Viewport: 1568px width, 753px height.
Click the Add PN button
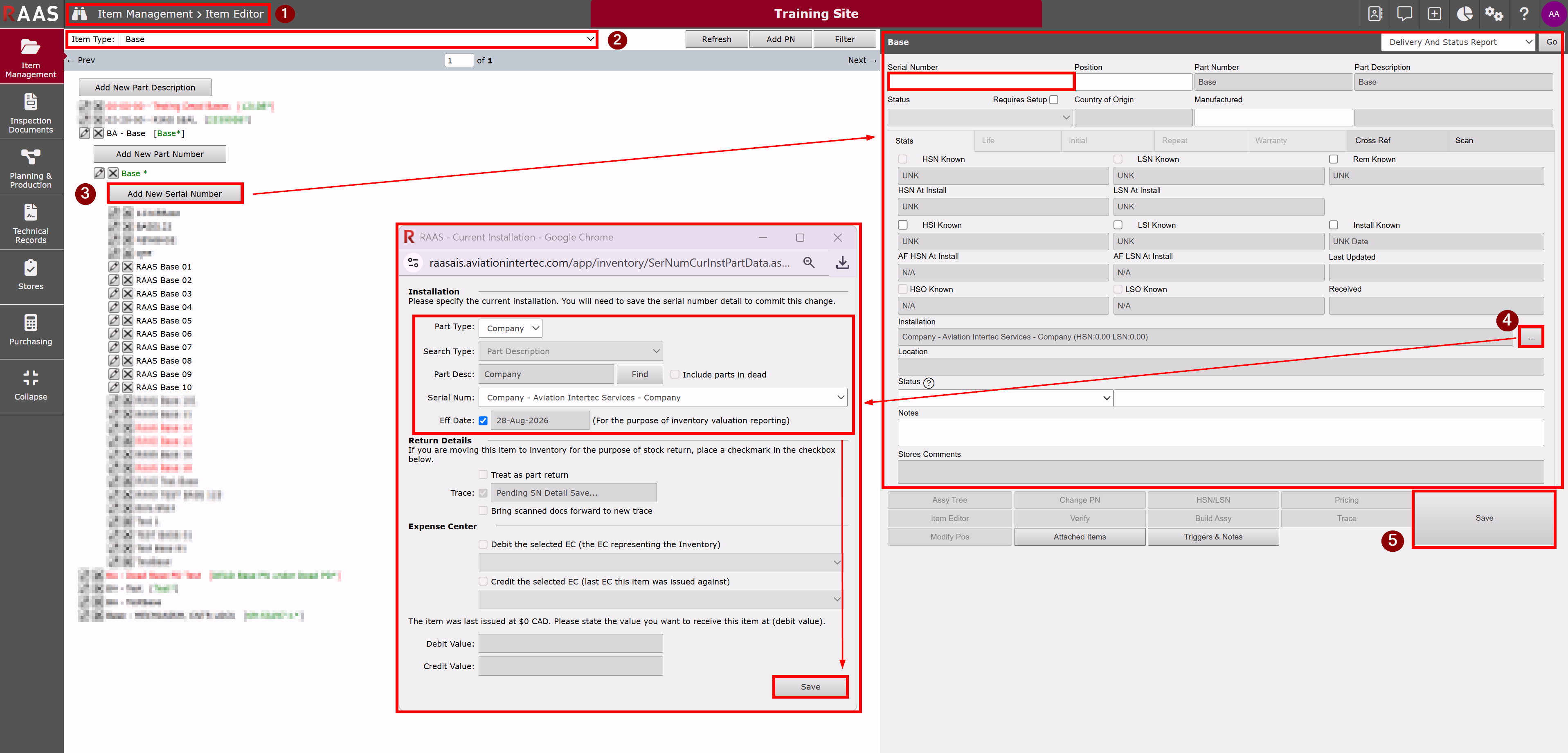(781, 40)
